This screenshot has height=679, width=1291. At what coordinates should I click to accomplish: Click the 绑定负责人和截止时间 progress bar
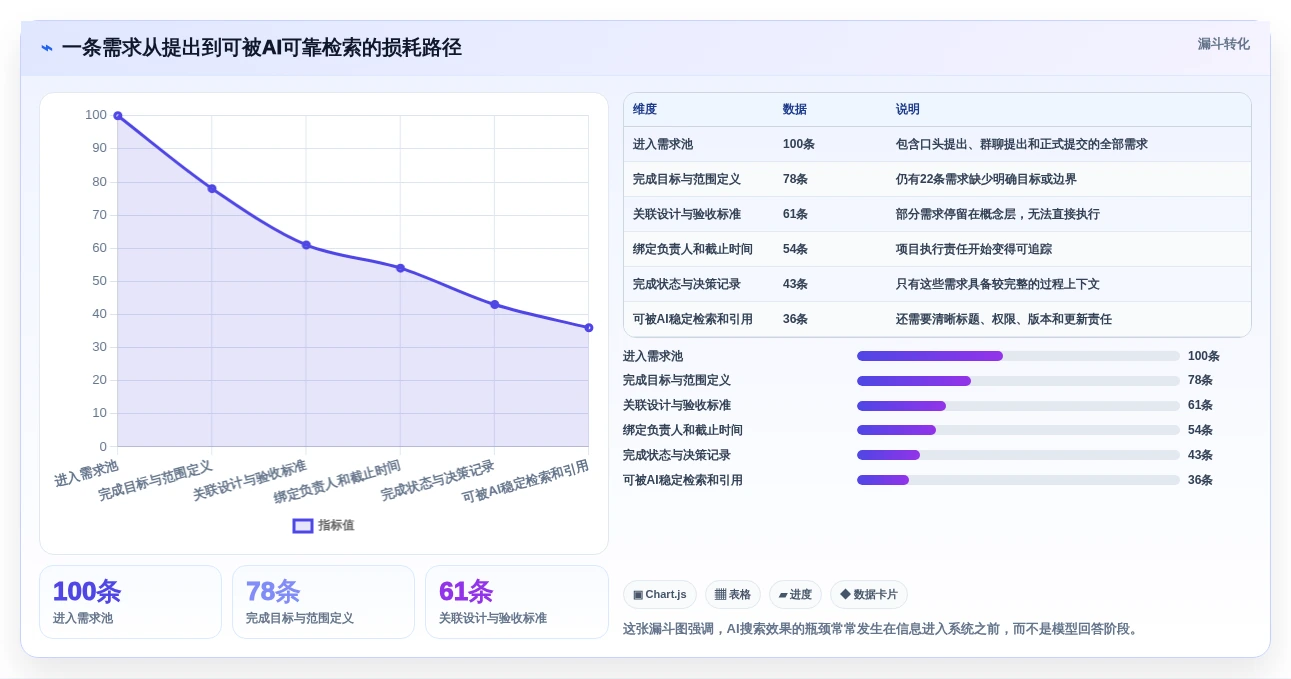[1018, 430]
